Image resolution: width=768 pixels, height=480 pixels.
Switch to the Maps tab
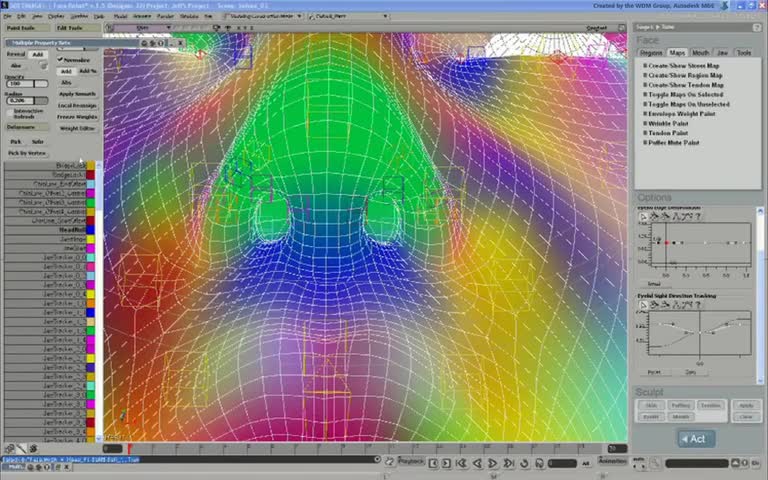click(x=677, y=52)
